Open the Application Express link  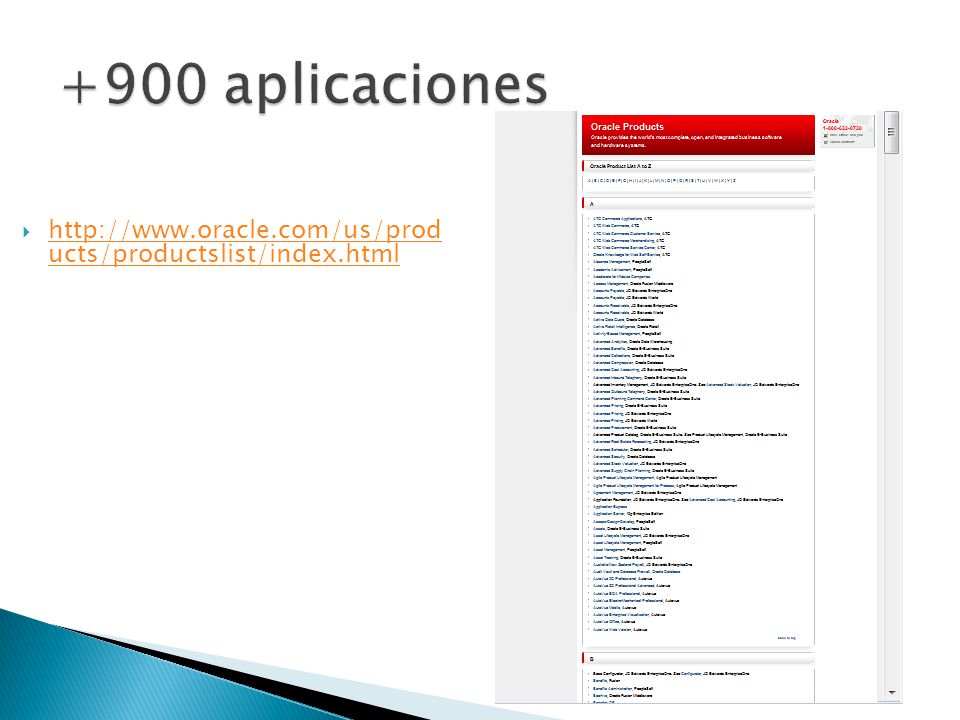point(610,507)
